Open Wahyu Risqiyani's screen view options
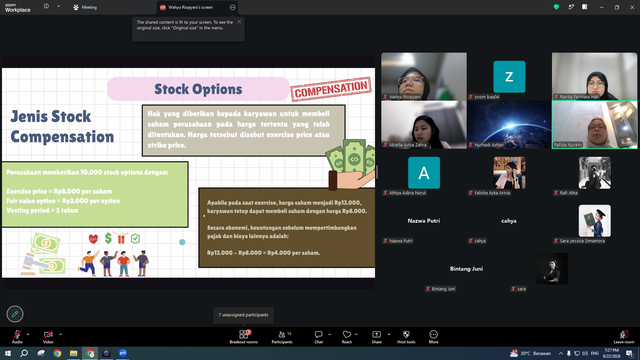The width and height of the screenshot is (640, 360). click(232, 7)
